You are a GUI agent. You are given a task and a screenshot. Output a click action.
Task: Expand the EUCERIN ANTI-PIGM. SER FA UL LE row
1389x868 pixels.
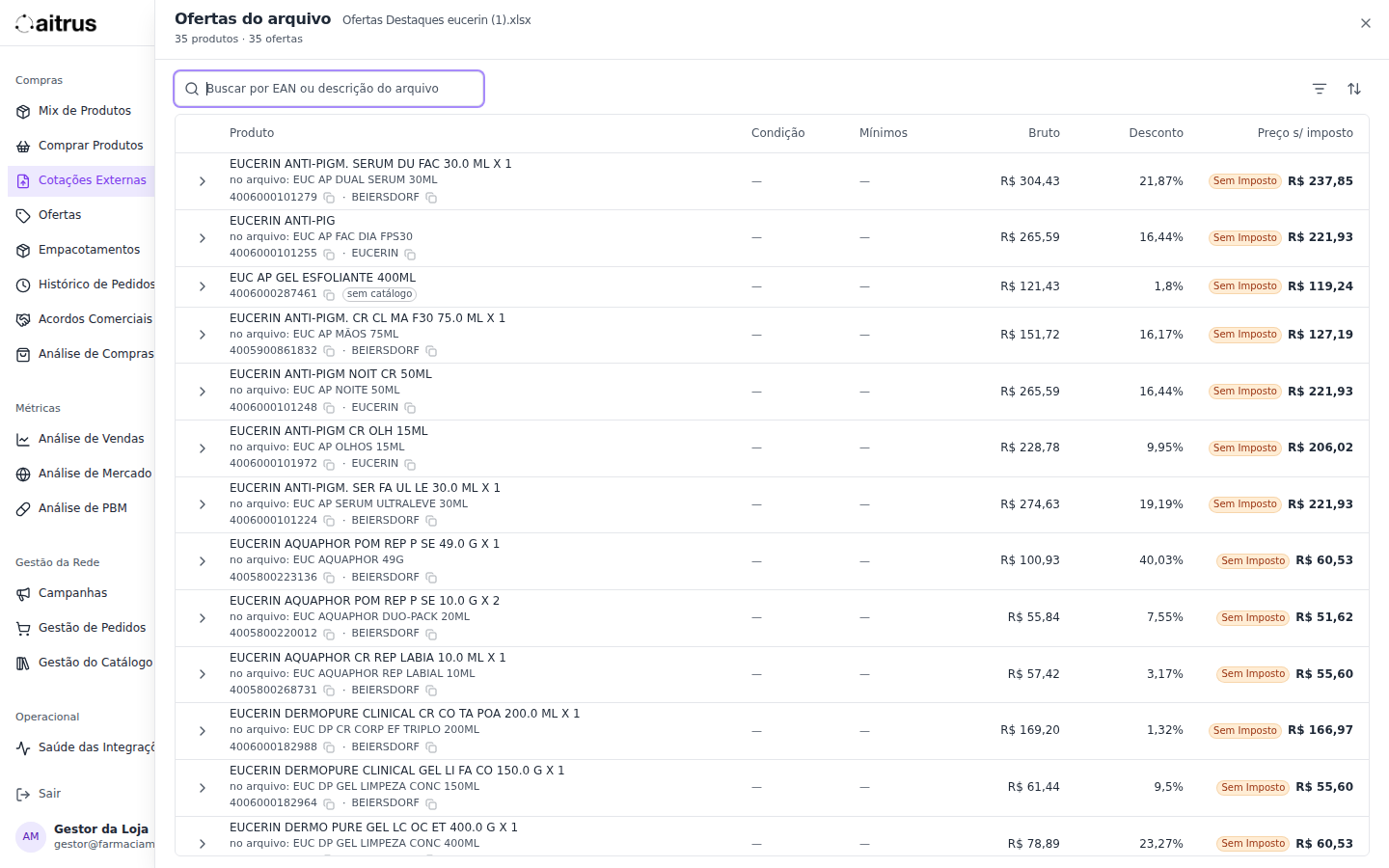(x=203, y=504)
